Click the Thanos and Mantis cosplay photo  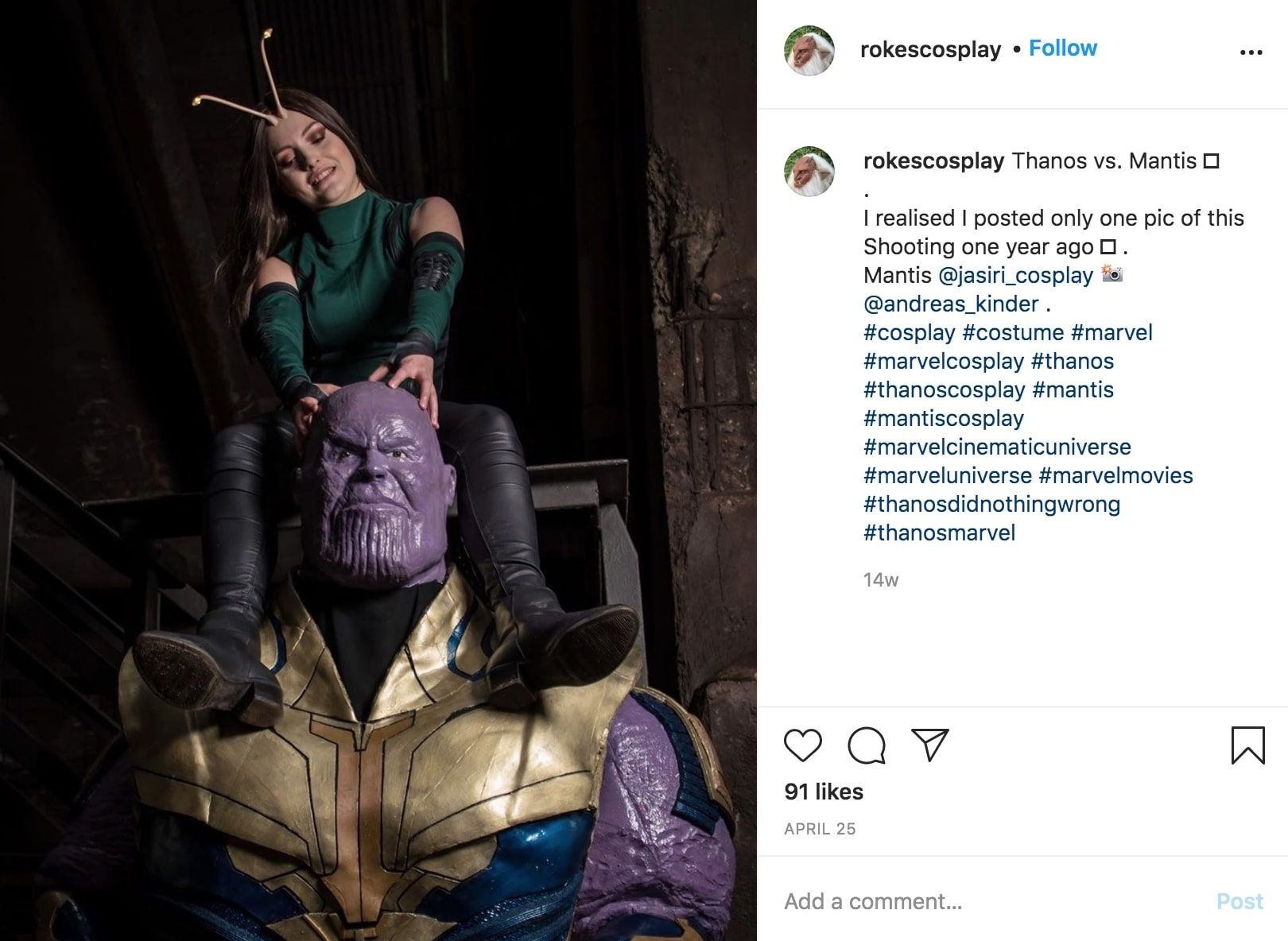[378, 470]
